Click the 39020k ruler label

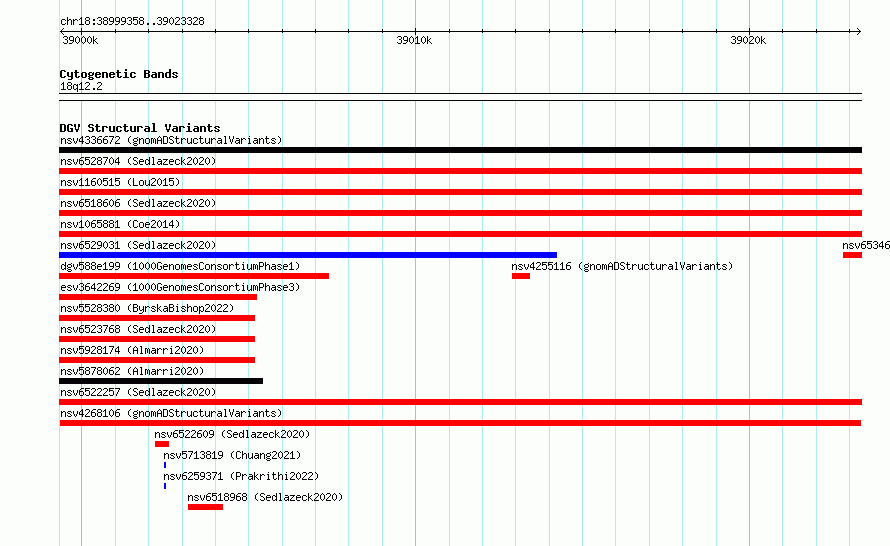(748, 40)
